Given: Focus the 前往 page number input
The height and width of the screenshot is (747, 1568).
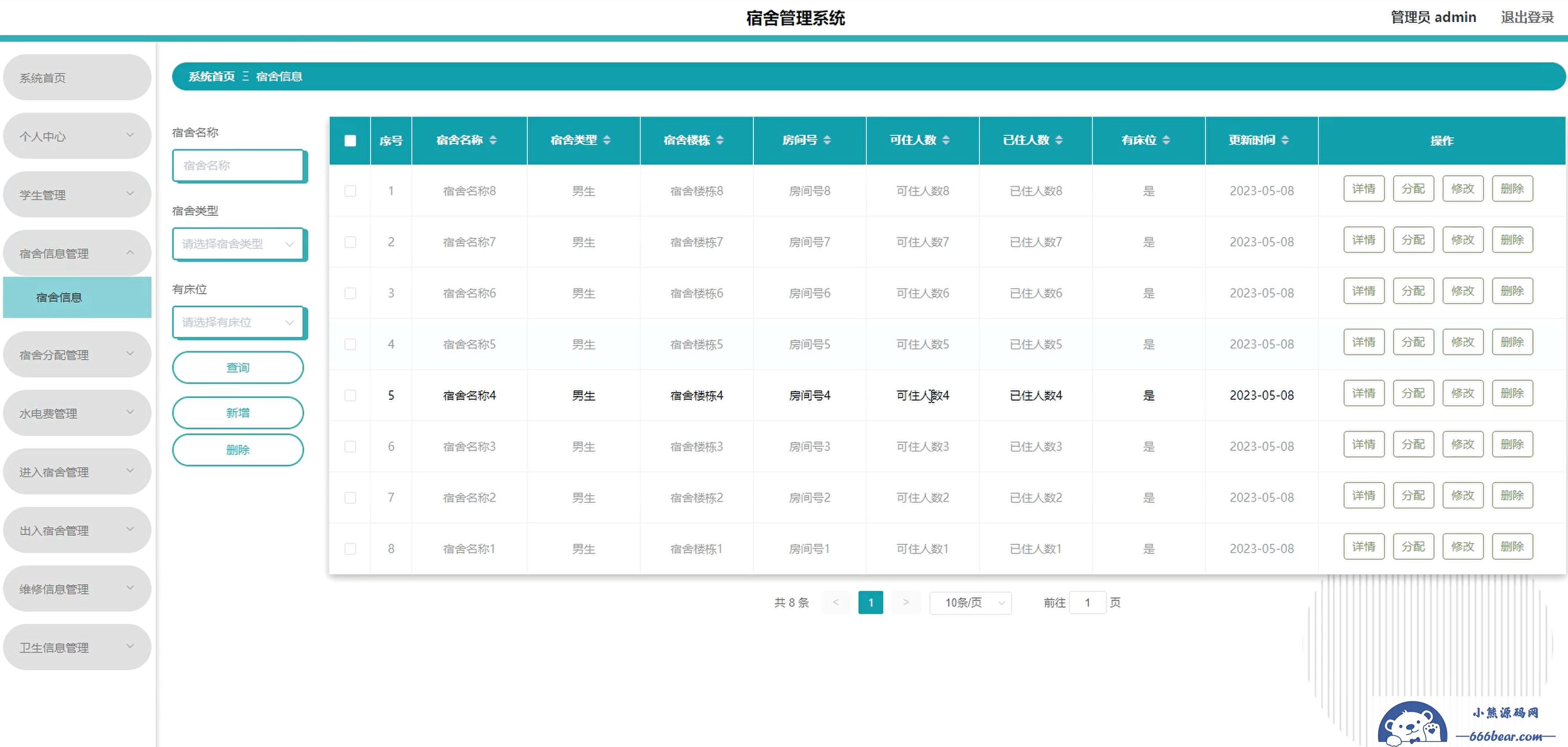Looking at the screenshot, I should point(1087,603).
